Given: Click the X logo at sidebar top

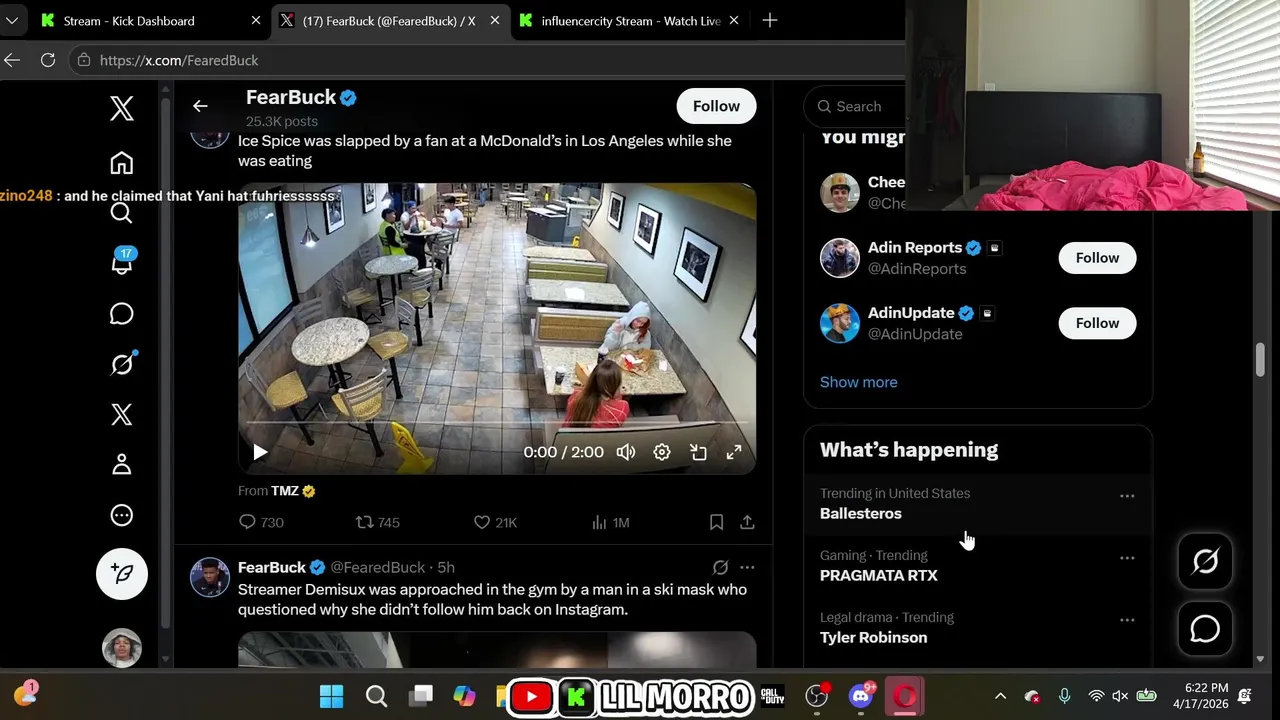Looking at the screenshot, I should (122, 109).
